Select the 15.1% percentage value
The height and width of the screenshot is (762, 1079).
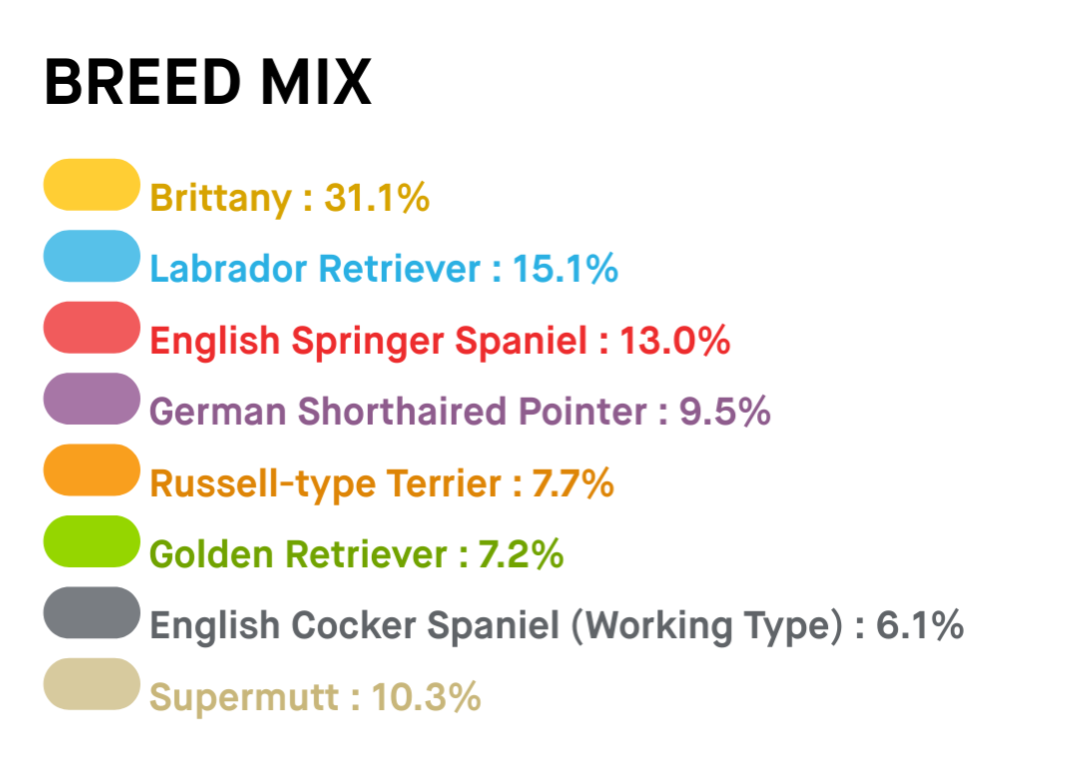click(565, 269)
